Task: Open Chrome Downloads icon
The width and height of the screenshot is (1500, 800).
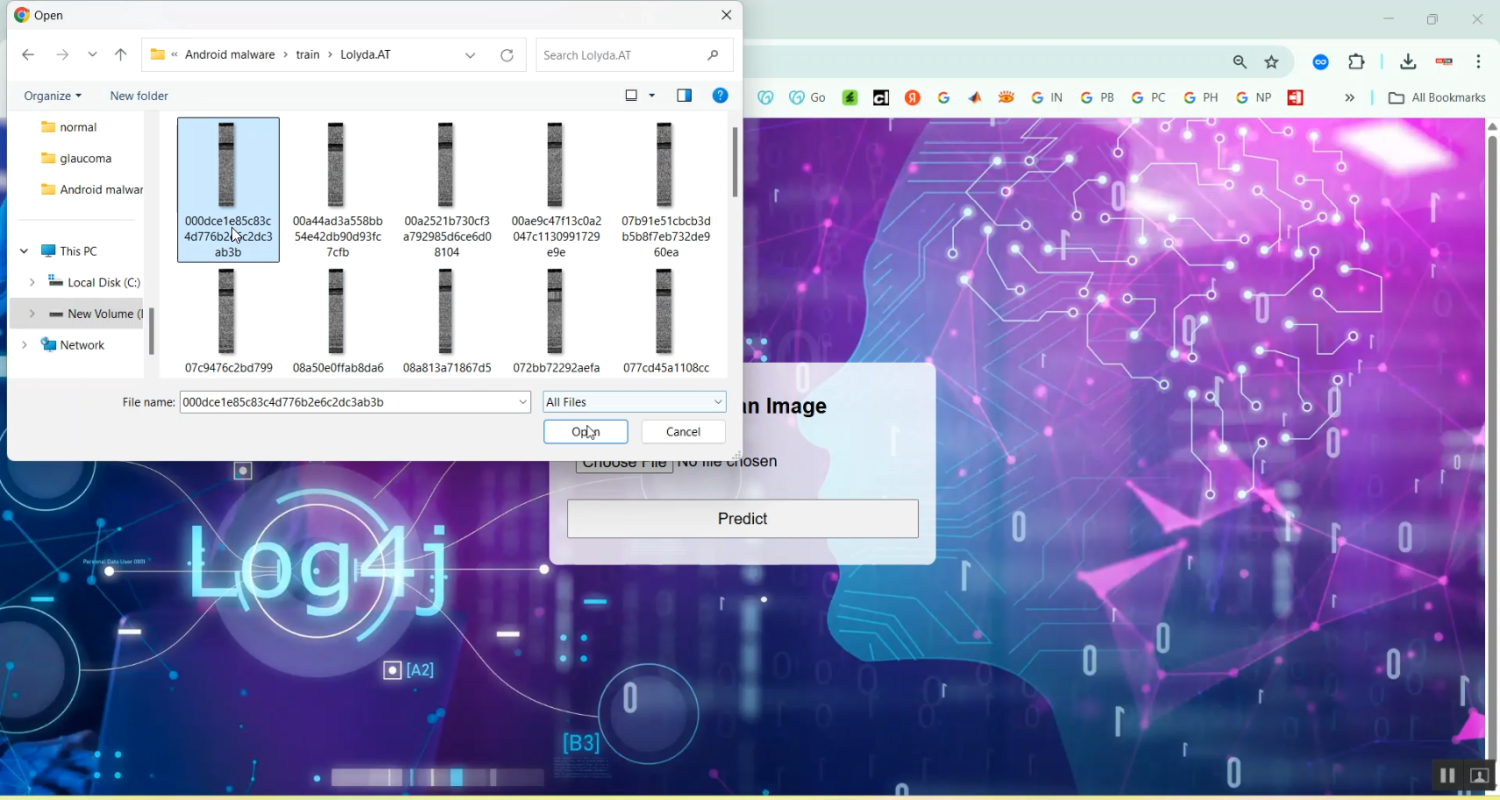Action: [x=1408, y=62]
